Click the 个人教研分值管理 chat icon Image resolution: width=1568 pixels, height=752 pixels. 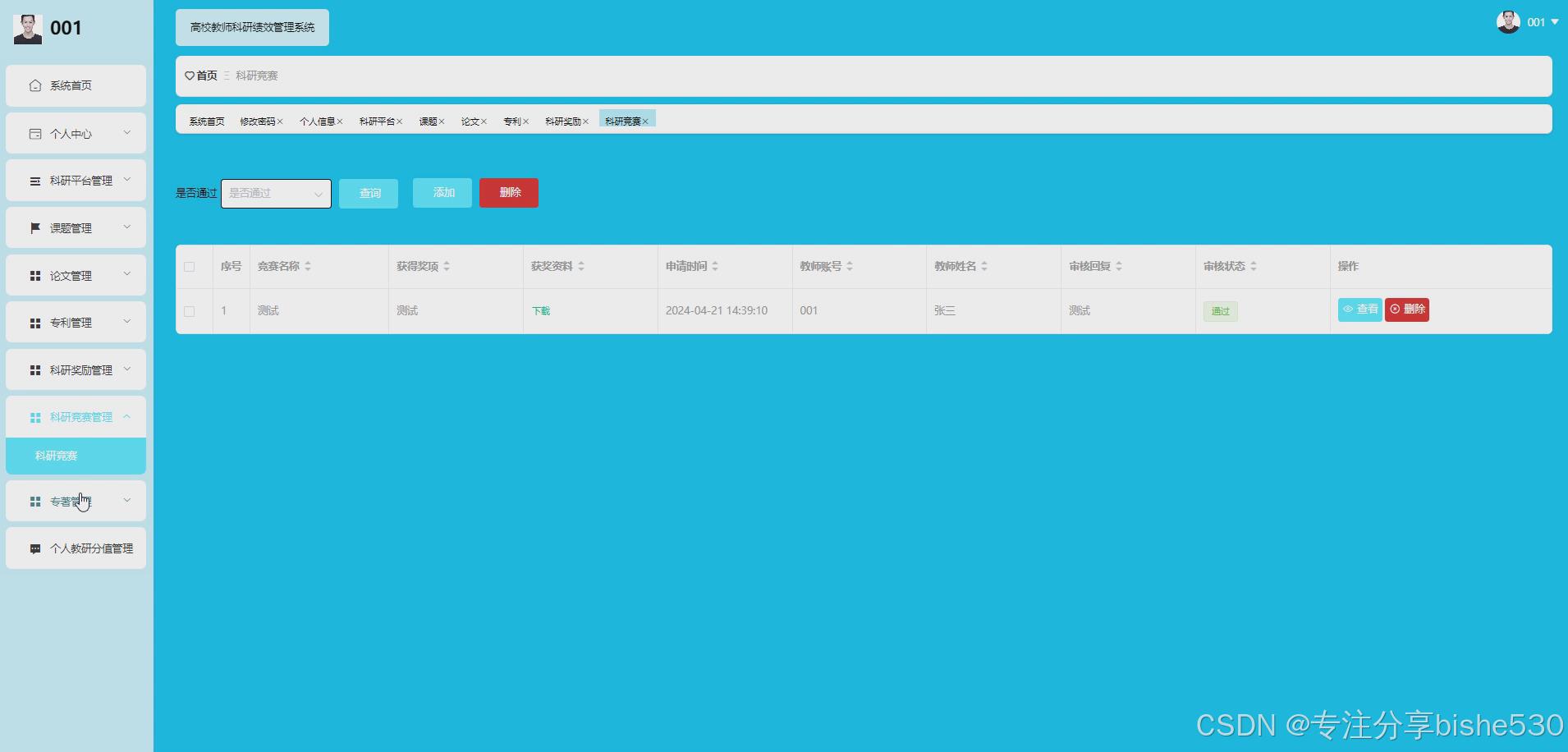(35, 549)
